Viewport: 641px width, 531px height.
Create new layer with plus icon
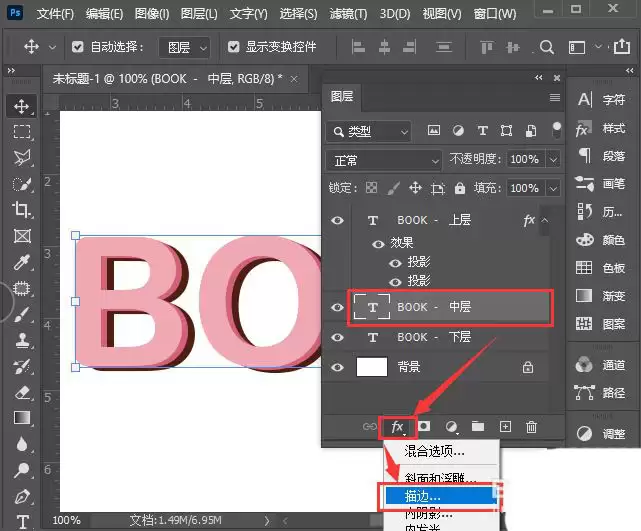[506, 427]
